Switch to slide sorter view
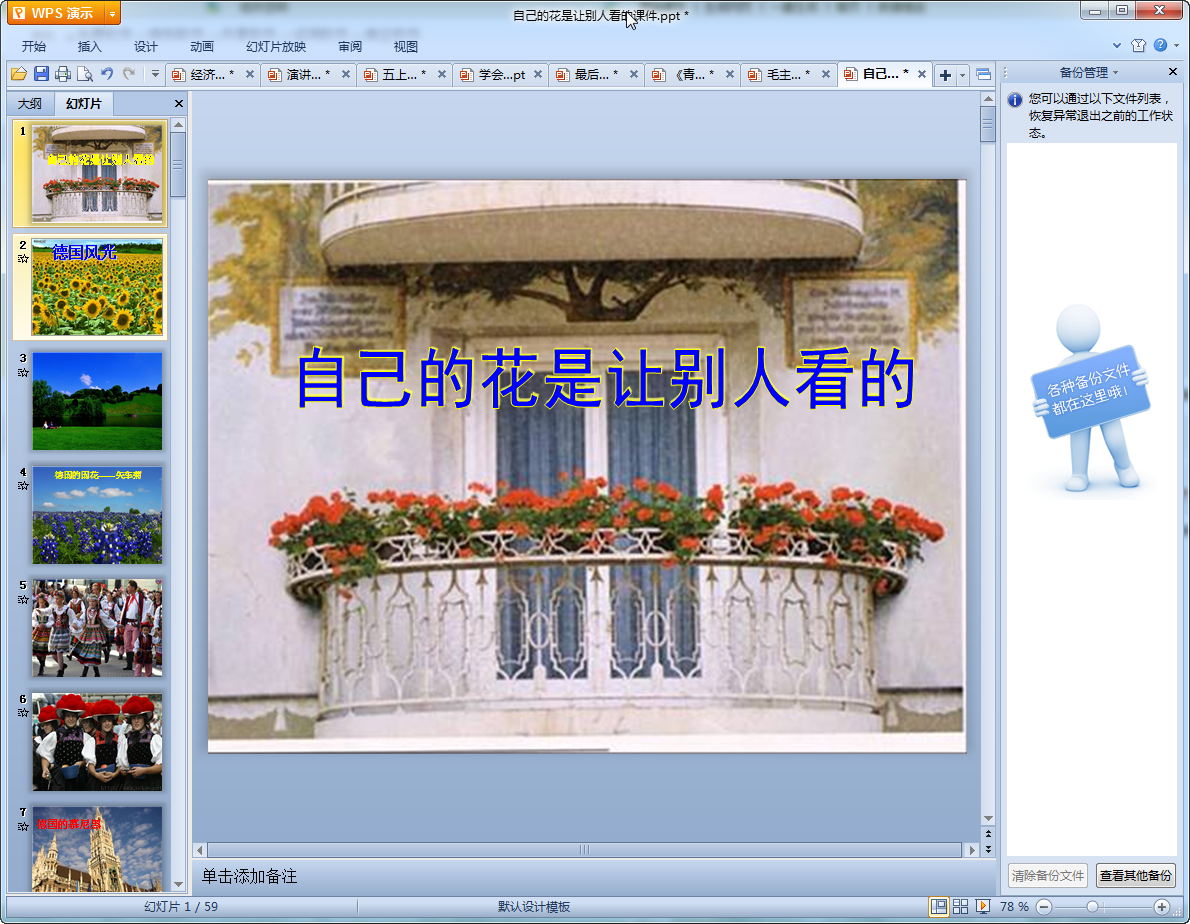Image resolution: width=1190 pixels, height=924 pixels. [x=960, y=907]
